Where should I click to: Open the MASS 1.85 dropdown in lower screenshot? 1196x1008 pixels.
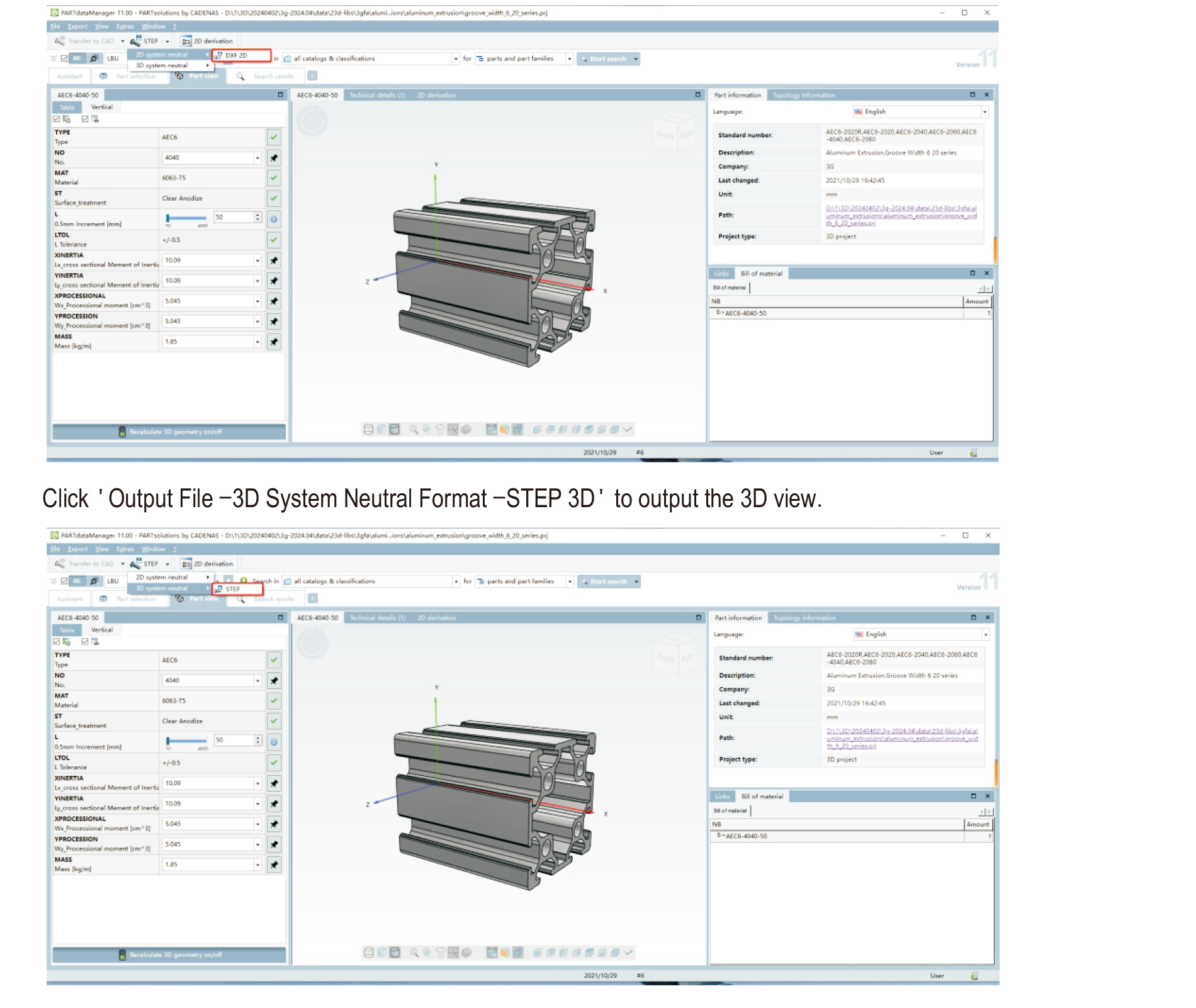257,865
